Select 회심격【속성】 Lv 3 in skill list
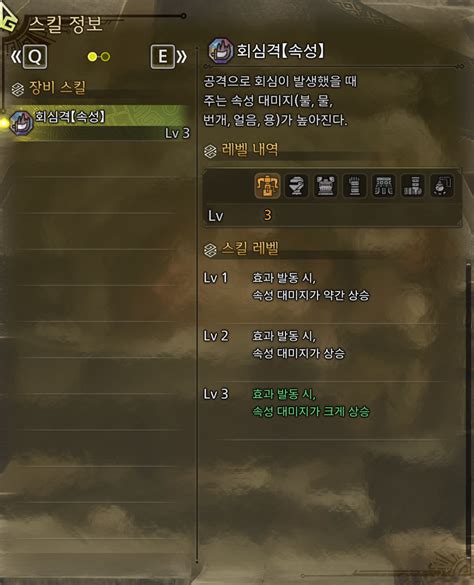 coord(99,123)
